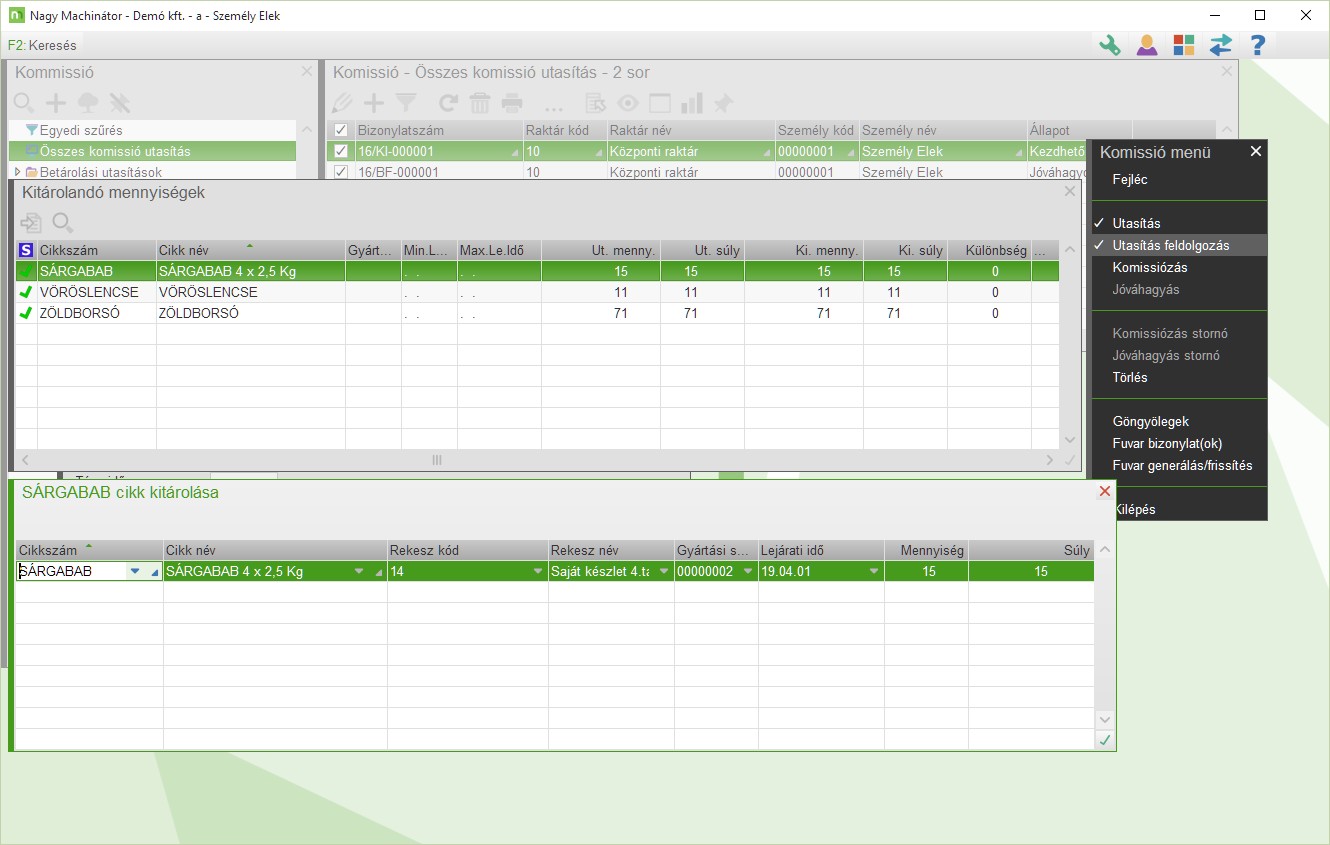Viewport: 1330px width, 845px height.
Task: Choose Törlés from the Komissió menu
Action: [x=1130, y=377]
